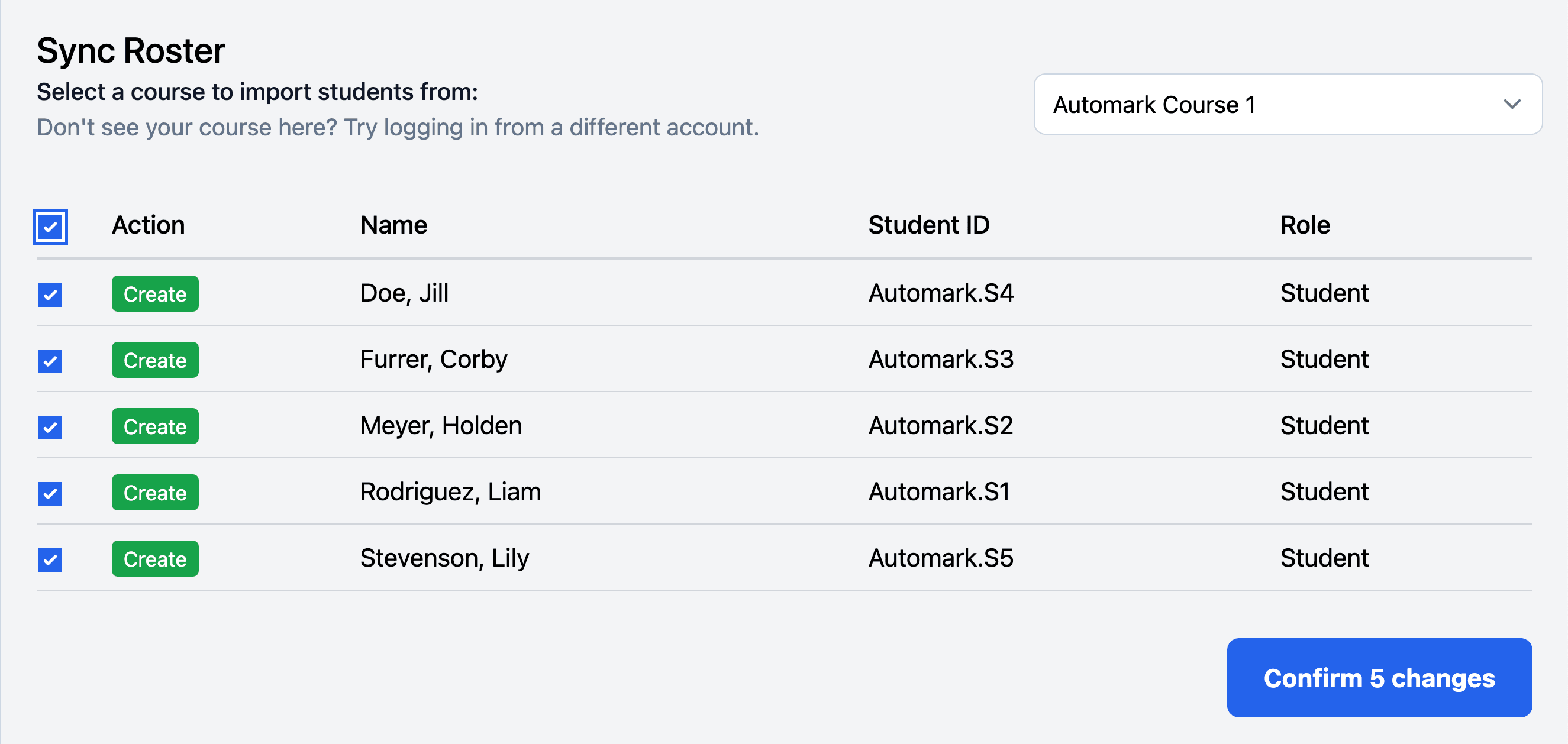This screenshot has height=744, width=1568.
Task: Click Create icon next to Rodriguez, Liam
Action: pos(154,491)
